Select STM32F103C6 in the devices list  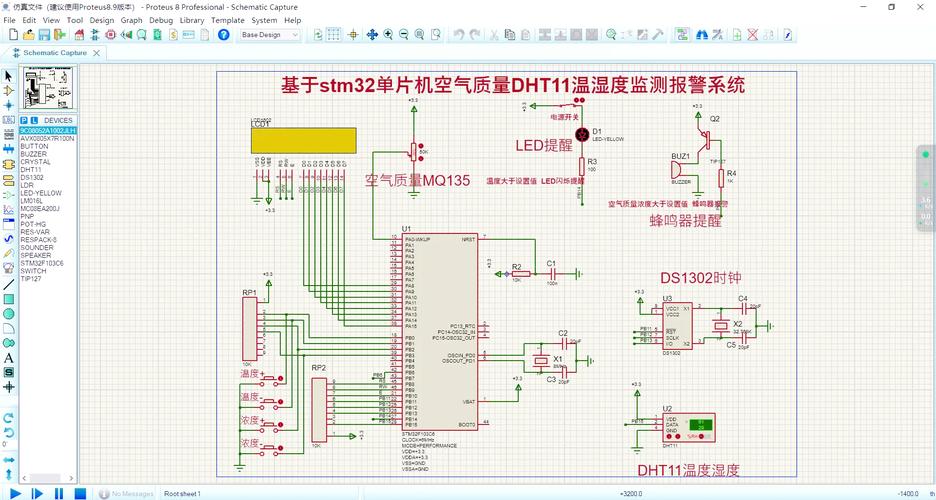42,263
